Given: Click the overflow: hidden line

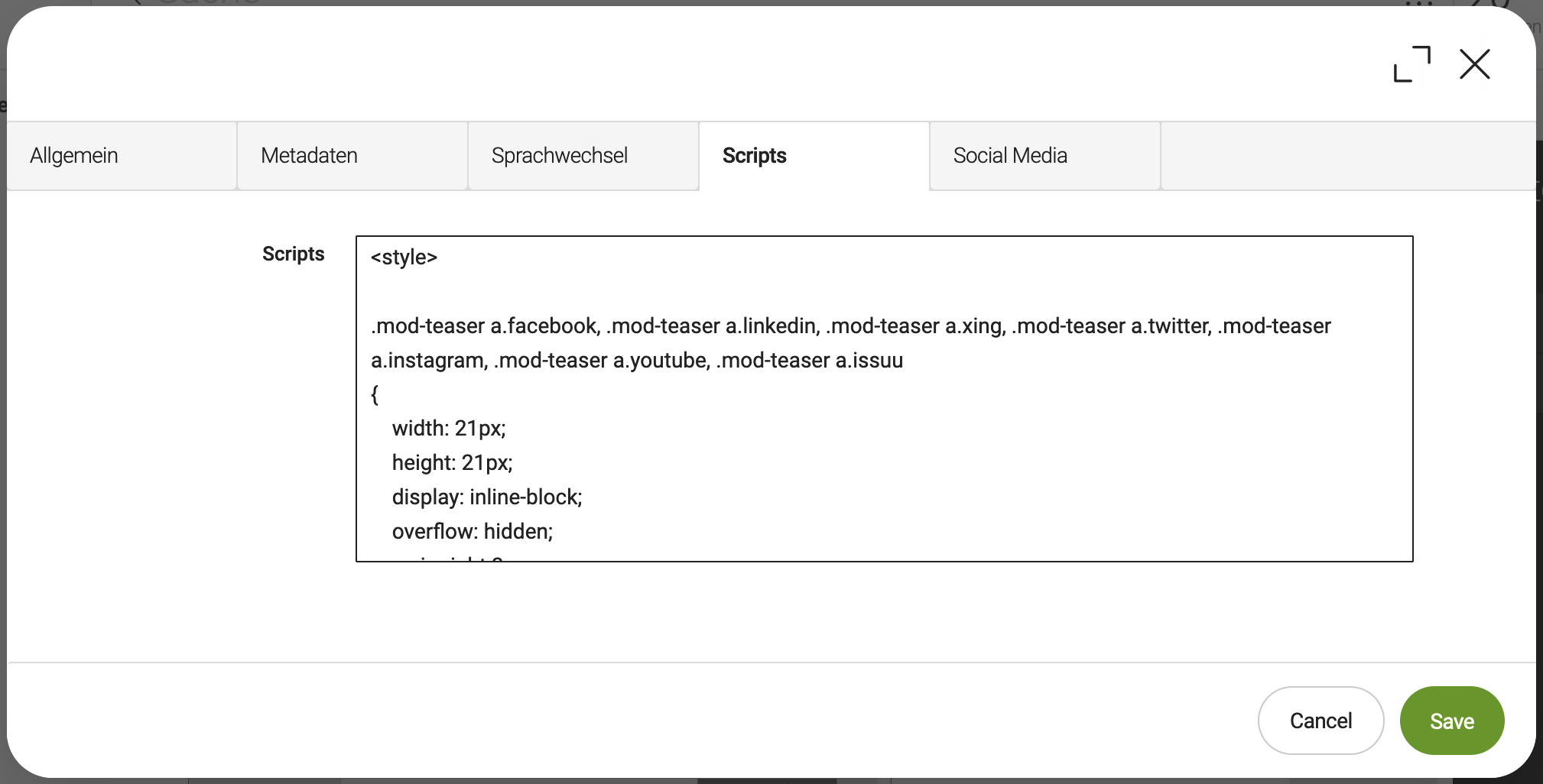Looking at the screenshot, I should (472, 532).
